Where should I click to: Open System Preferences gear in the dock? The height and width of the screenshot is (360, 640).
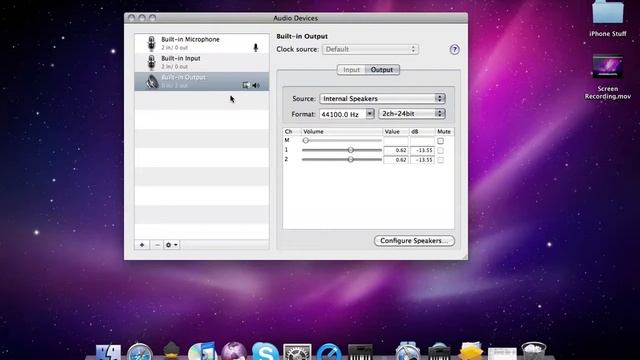tap(297, 352)
